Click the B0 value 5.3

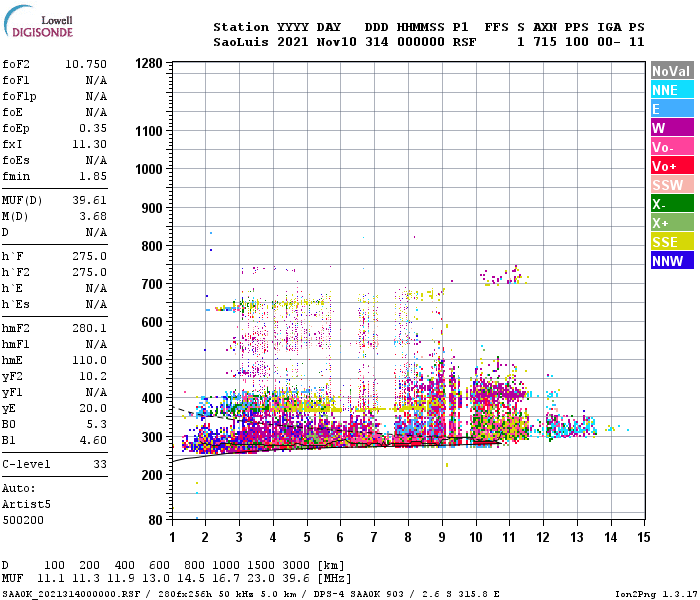tap(96, 424)
